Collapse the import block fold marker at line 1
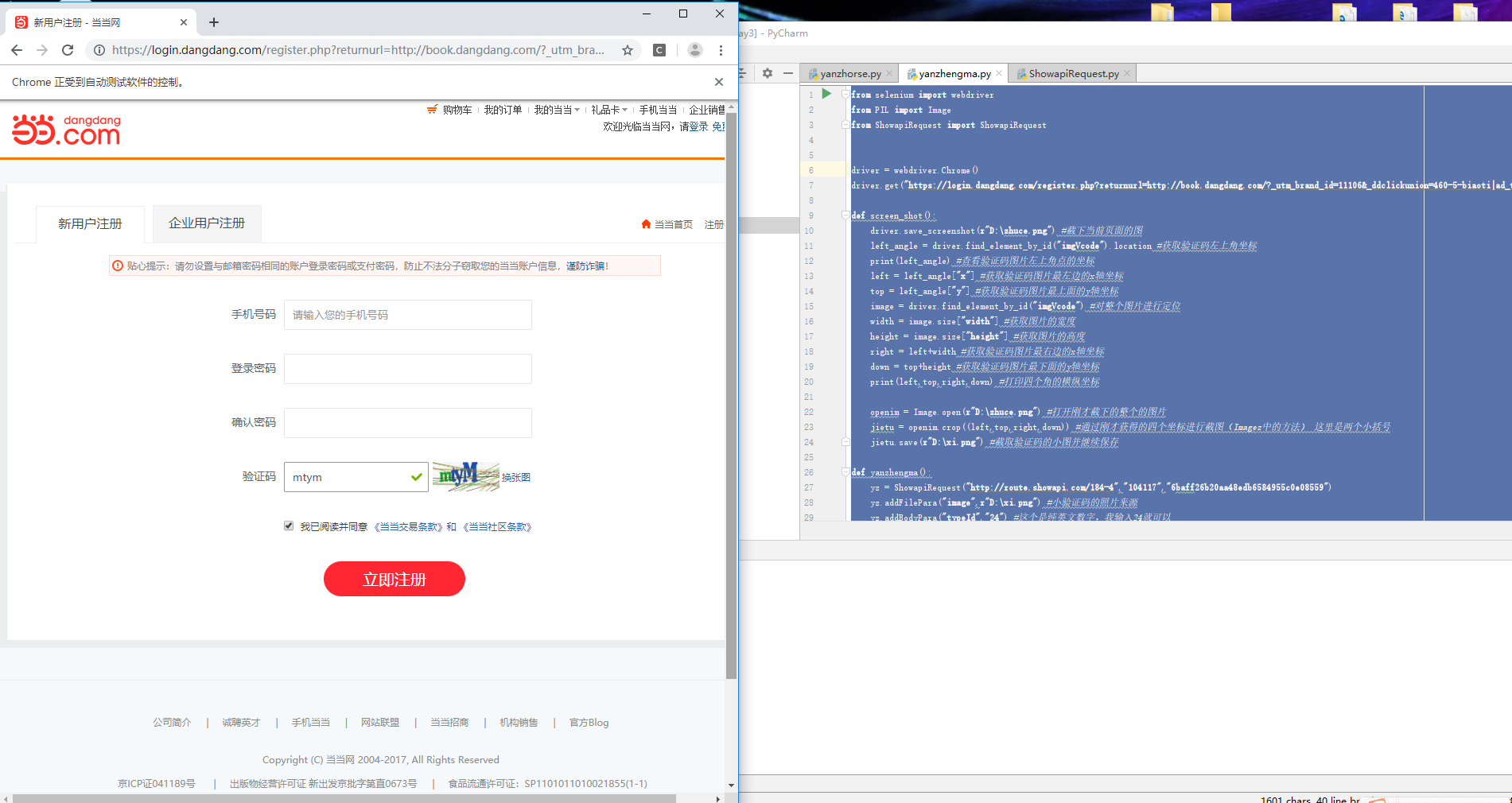 (845, 95)
